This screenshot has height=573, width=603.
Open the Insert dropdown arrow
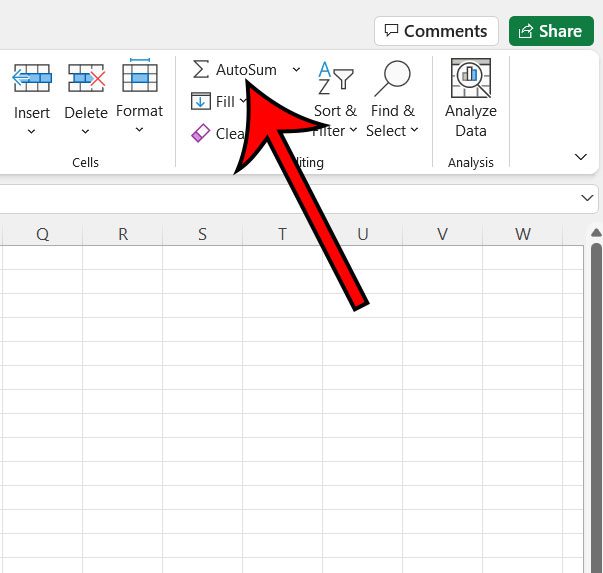(x=31, y=131)
